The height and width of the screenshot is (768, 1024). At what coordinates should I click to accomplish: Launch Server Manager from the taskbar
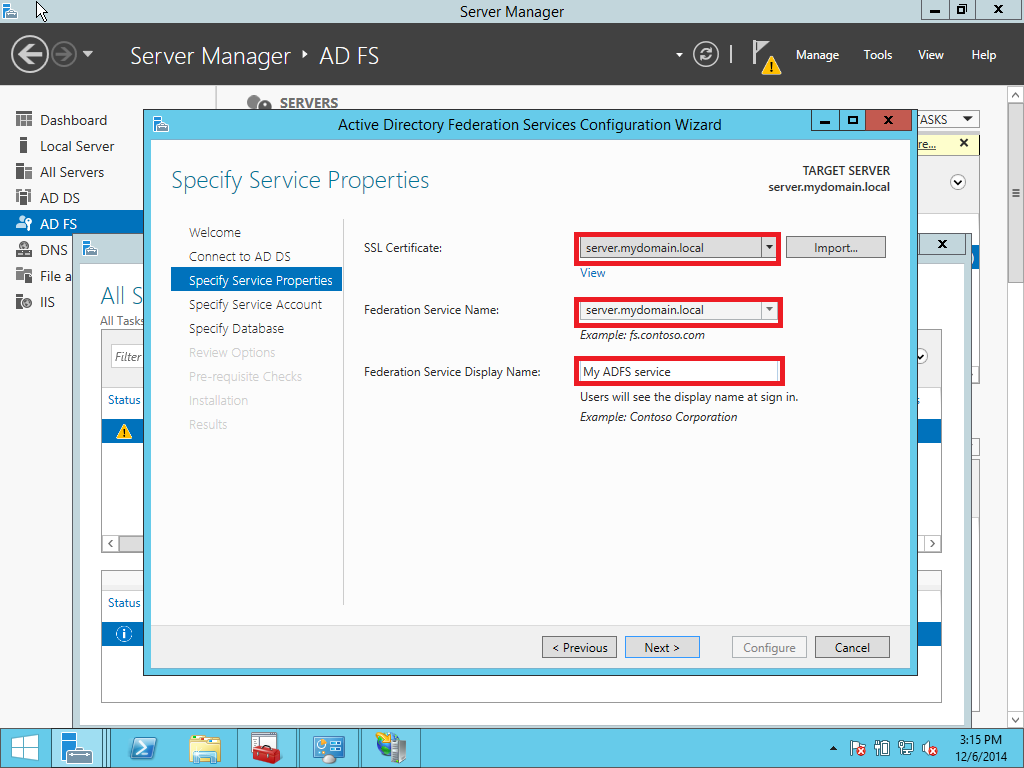coord(78,747)
